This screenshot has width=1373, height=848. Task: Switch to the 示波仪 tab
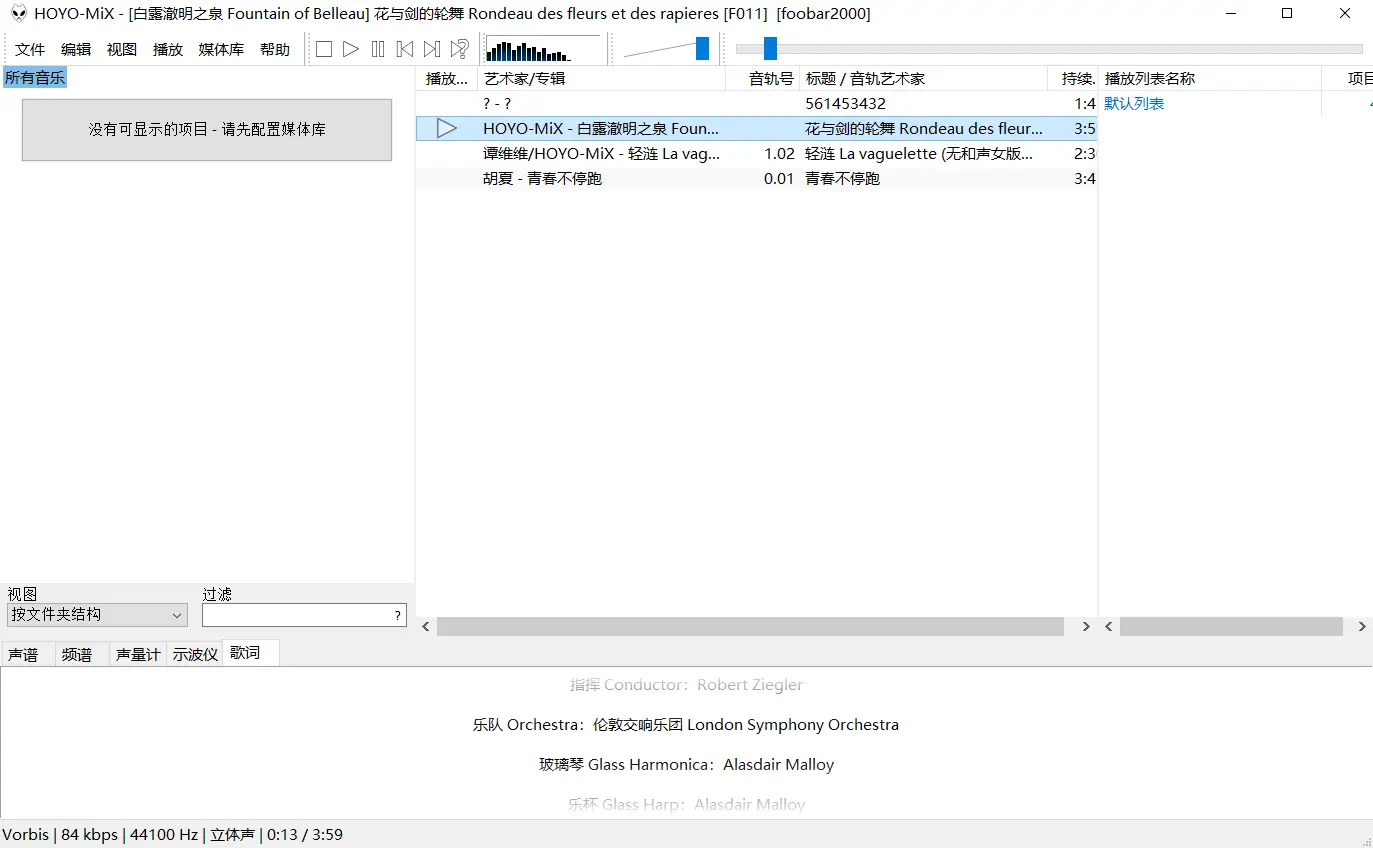[x=194, y=653]
